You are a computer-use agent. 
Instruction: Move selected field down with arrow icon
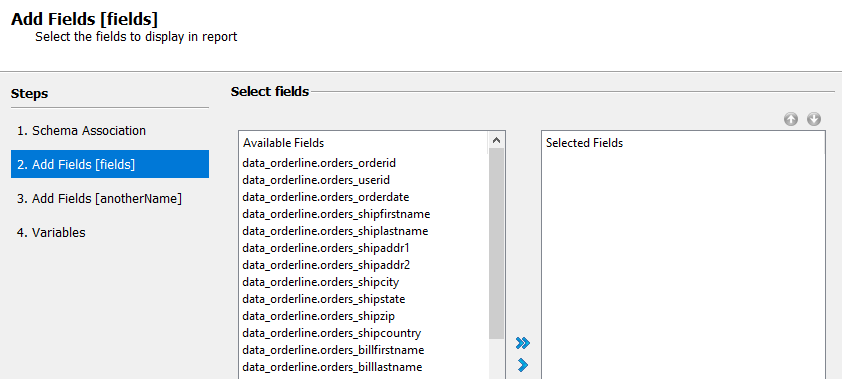pyautogui.click(x=814, y=119)
